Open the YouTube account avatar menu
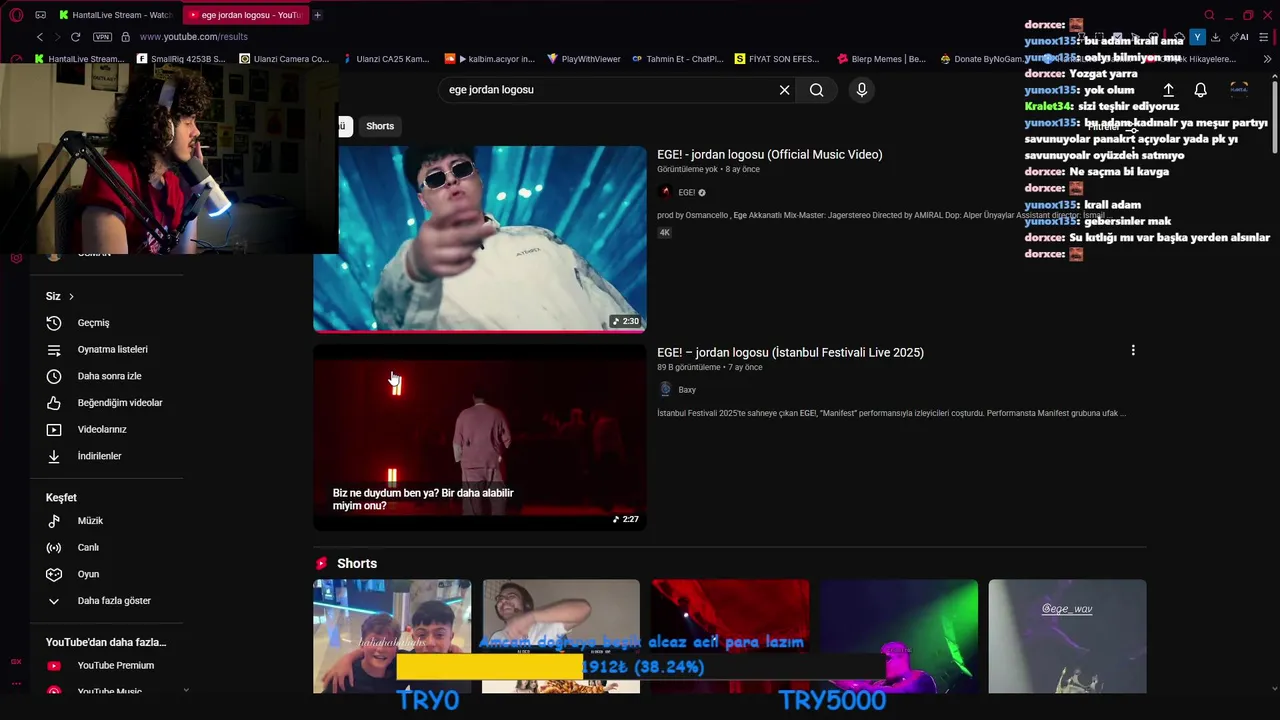 tap(1239, 90)
